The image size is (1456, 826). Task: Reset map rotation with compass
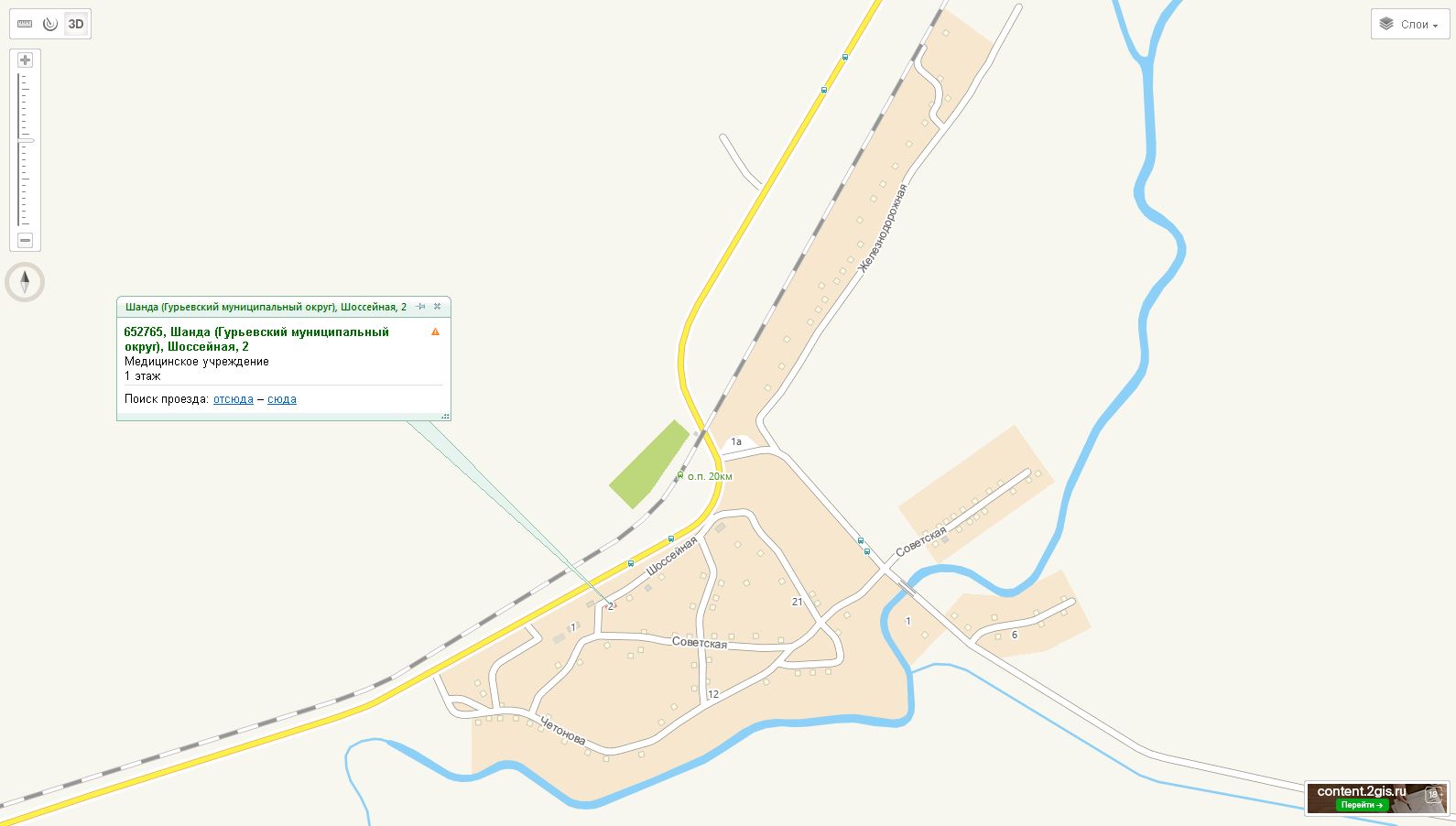pyautogui.click(x=25, y=282)
